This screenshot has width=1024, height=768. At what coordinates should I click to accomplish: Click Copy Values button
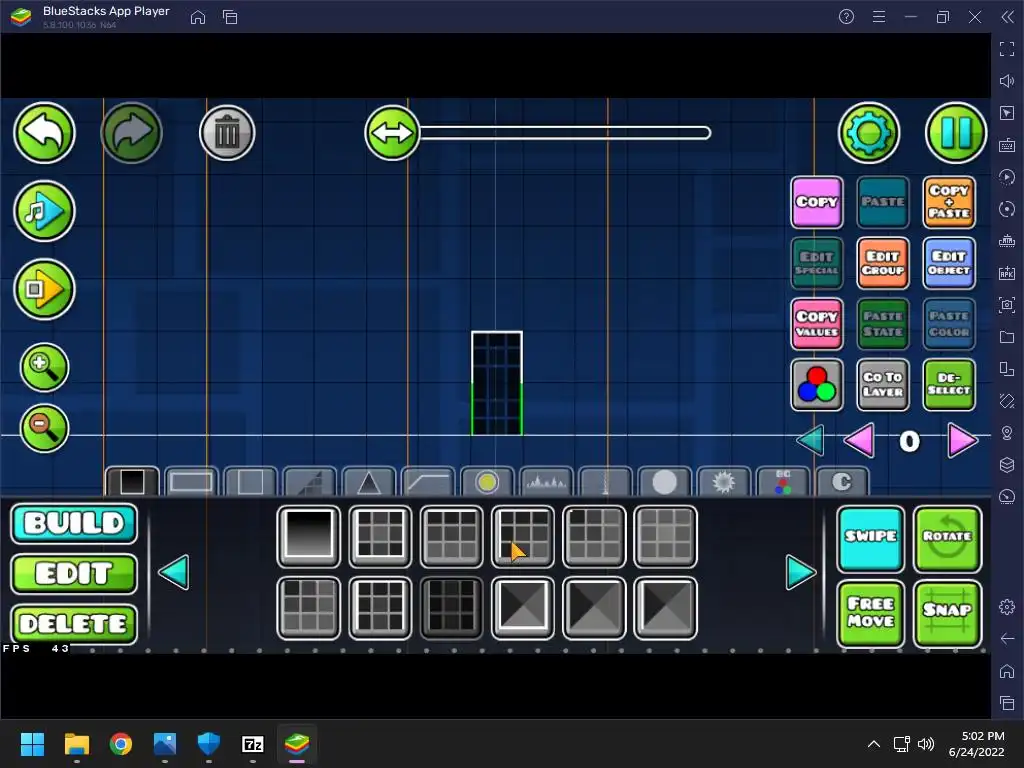click(816, 324)
